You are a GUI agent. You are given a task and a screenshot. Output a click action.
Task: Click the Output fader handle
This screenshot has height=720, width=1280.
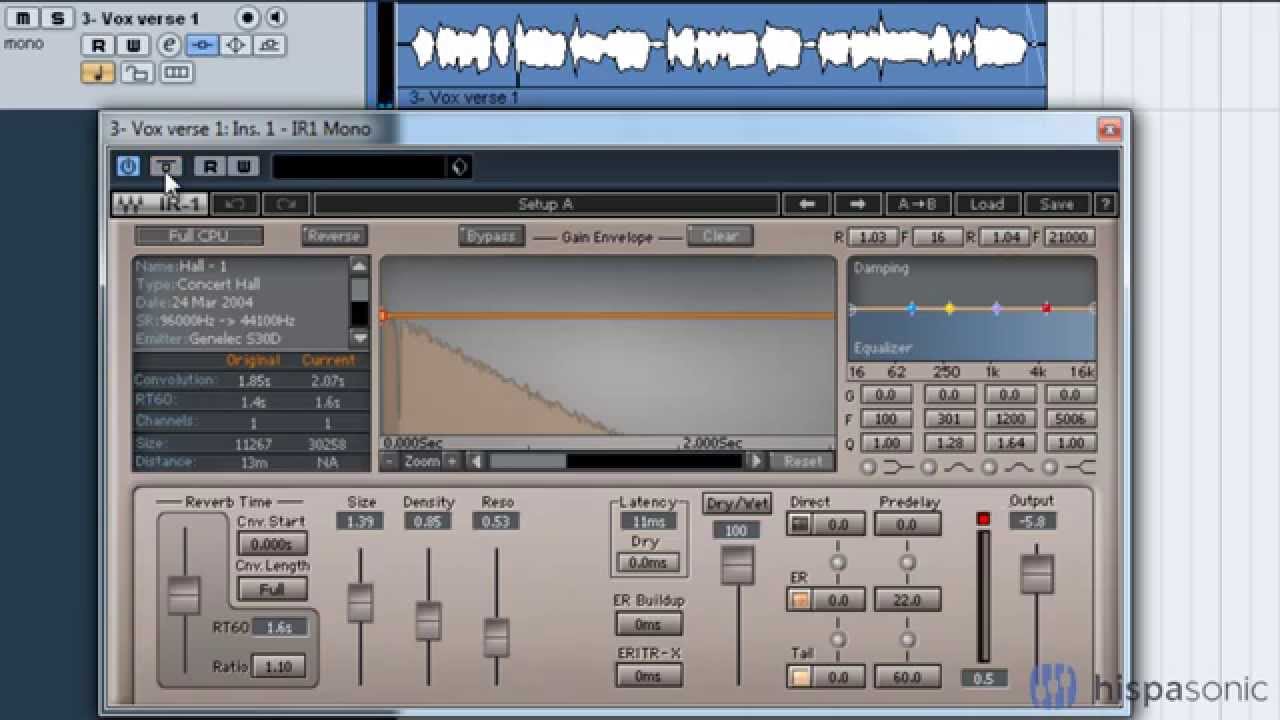[1036, 574]
